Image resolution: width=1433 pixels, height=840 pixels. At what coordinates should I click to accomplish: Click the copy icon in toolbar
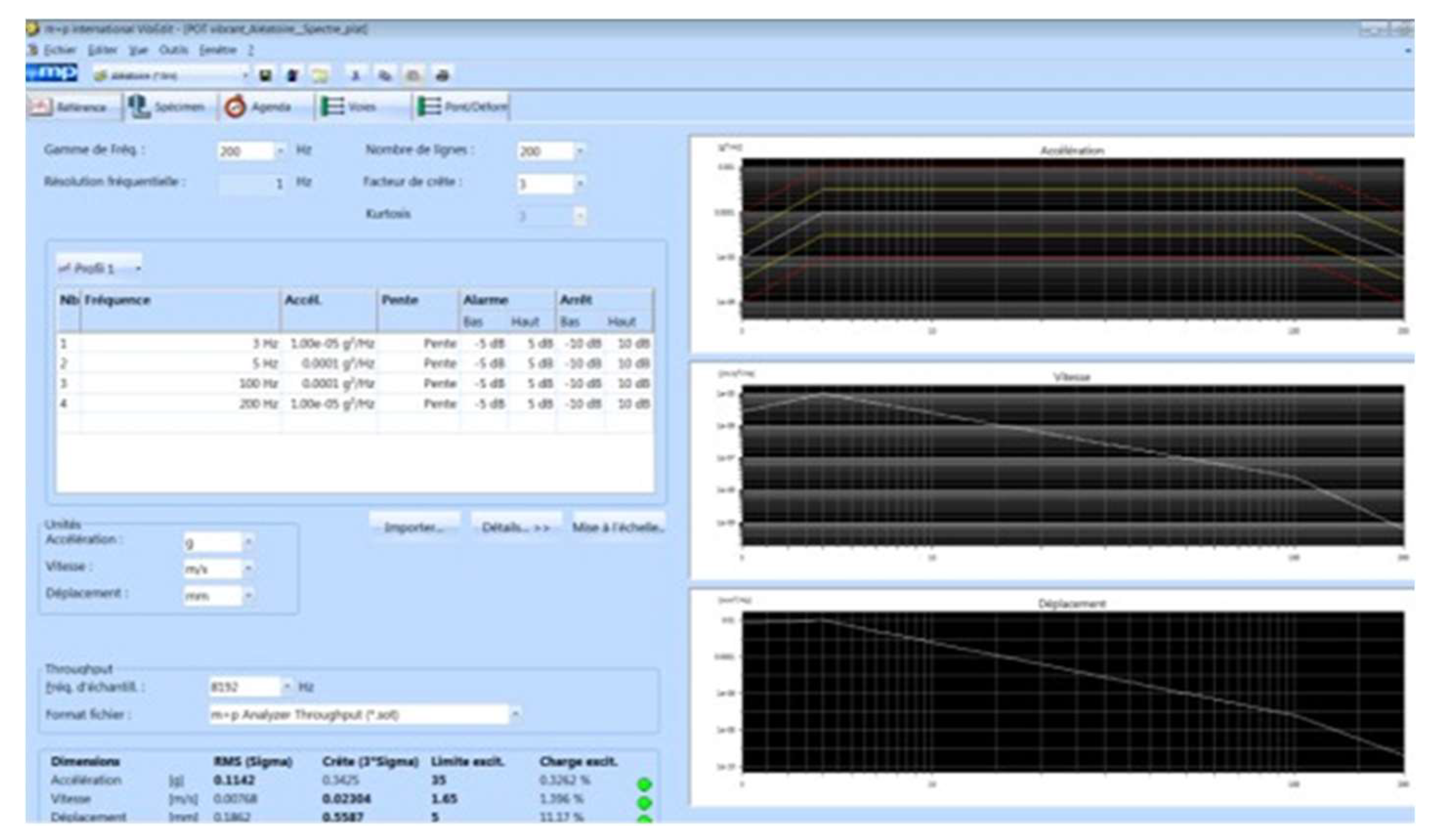385,75
